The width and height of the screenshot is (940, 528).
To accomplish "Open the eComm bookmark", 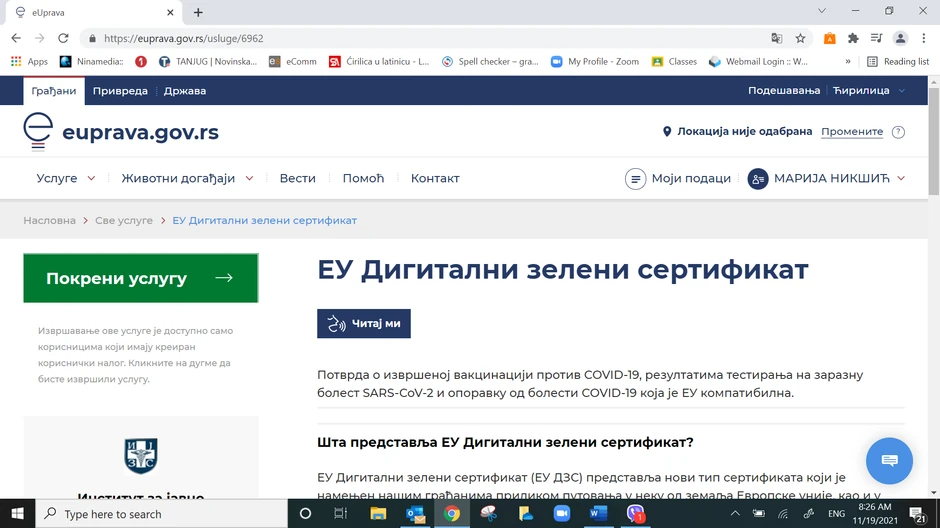I will point(293,61).
